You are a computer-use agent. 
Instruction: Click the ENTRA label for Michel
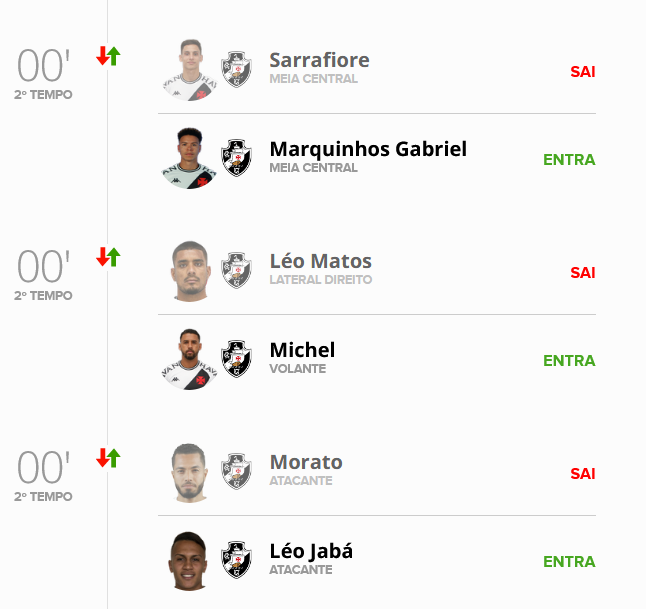(x=569, y=360)
